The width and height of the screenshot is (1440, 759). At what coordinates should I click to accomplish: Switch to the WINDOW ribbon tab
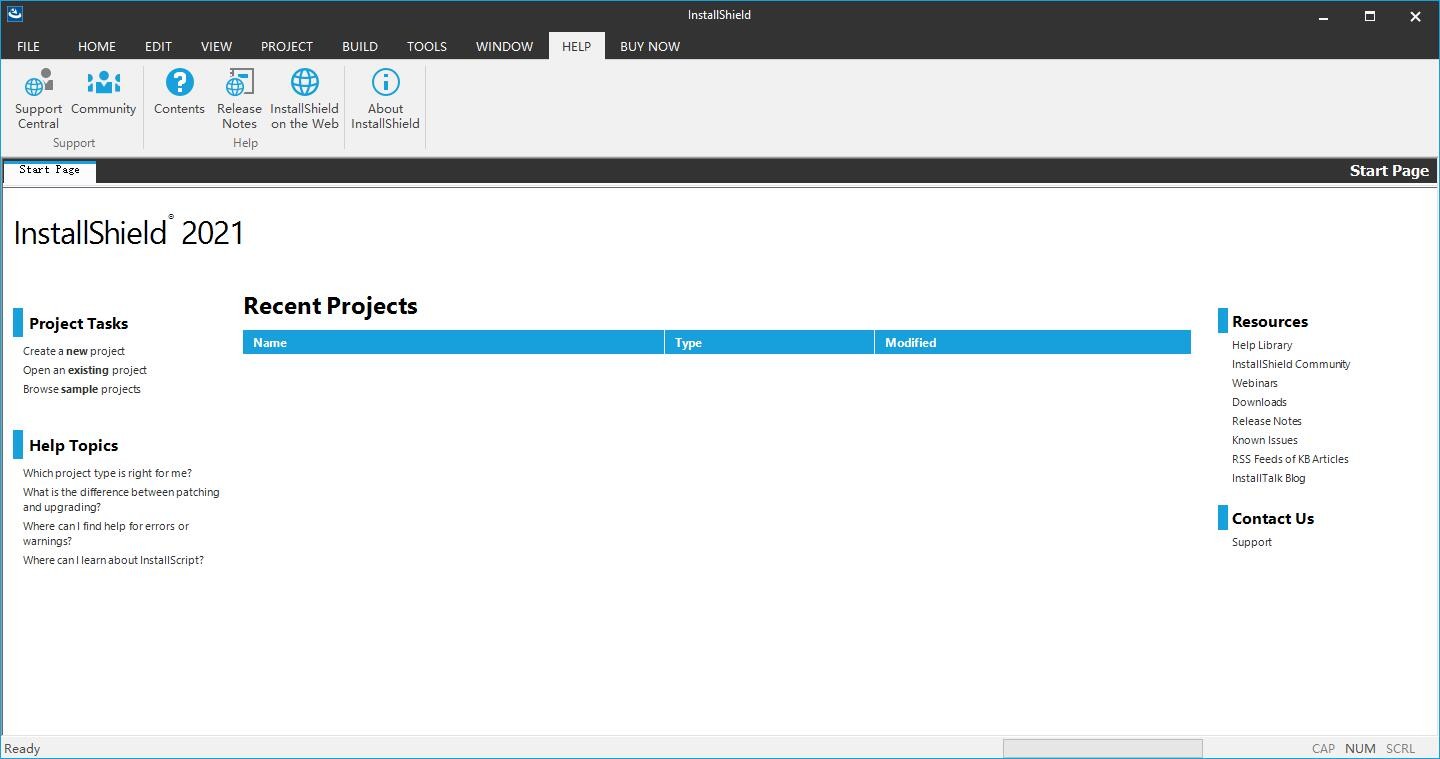tap(504, 46)
